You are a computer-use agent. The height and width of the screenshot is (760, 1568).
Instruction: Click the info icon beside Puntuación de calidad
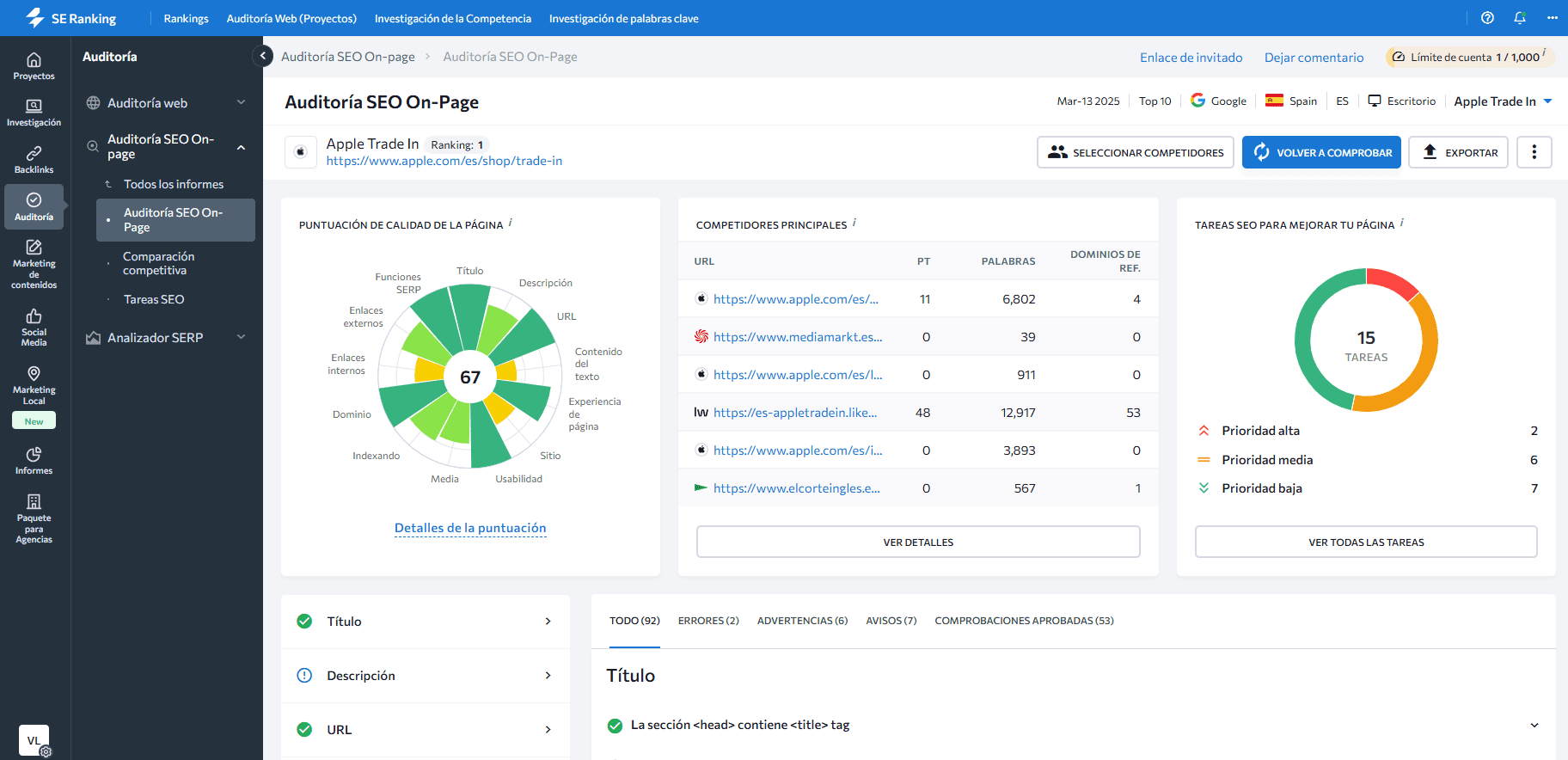(511, 223)
